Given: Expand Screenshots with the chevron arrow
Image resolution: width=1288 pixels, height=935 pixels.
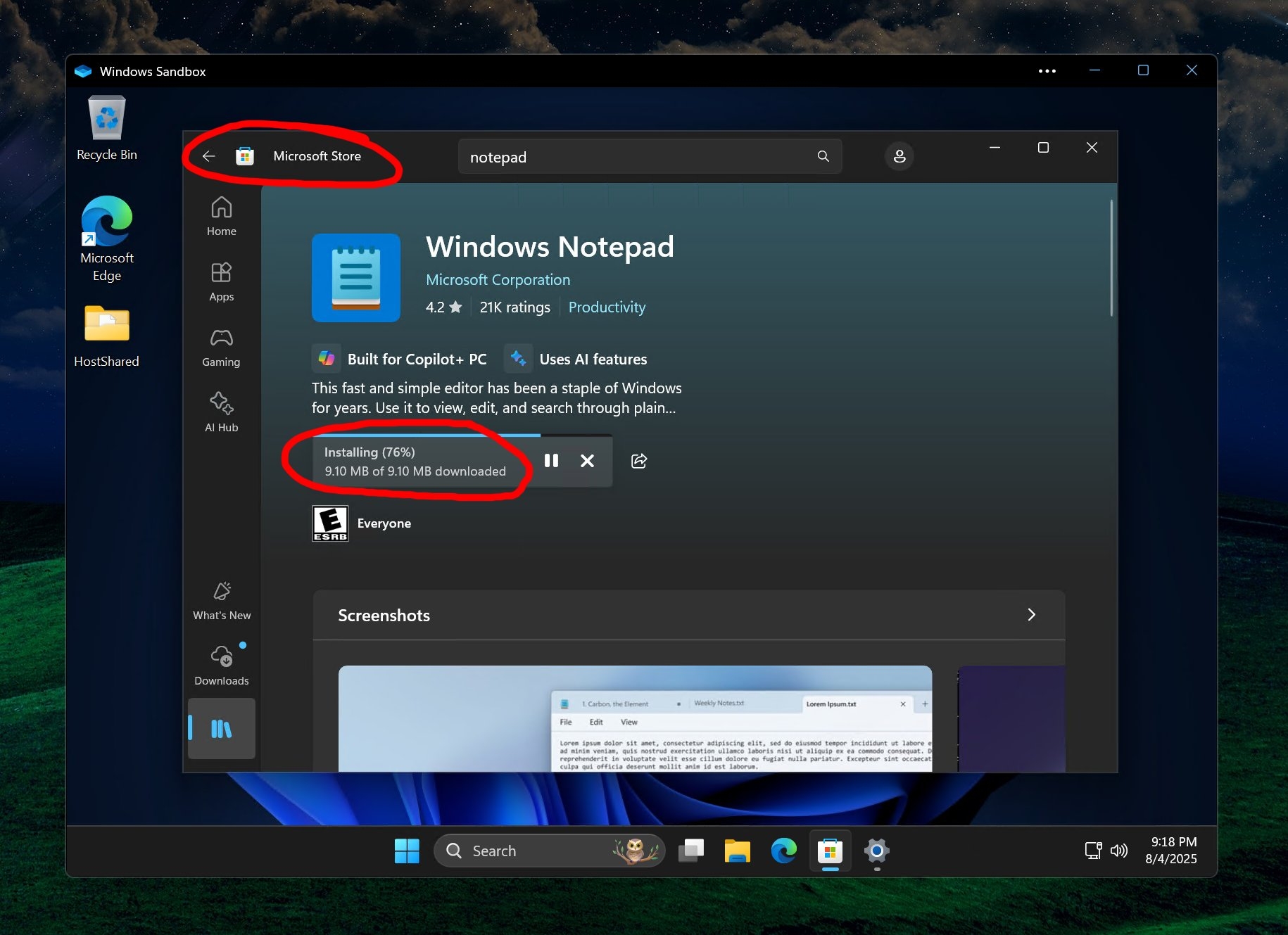Looking at the screenshot, I should tap(1031, 615).
